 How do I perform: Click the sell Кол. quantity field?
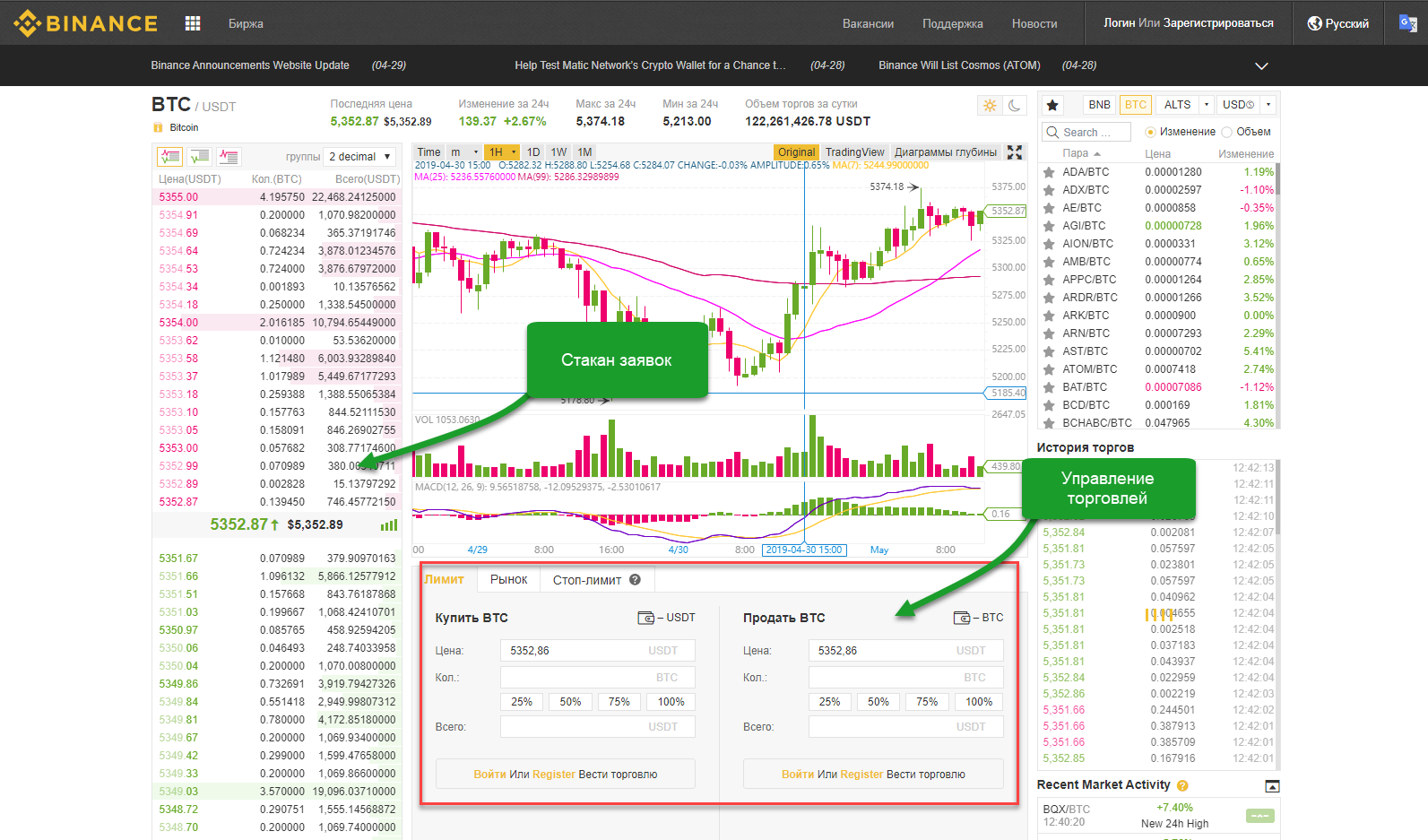coord(906,678)
